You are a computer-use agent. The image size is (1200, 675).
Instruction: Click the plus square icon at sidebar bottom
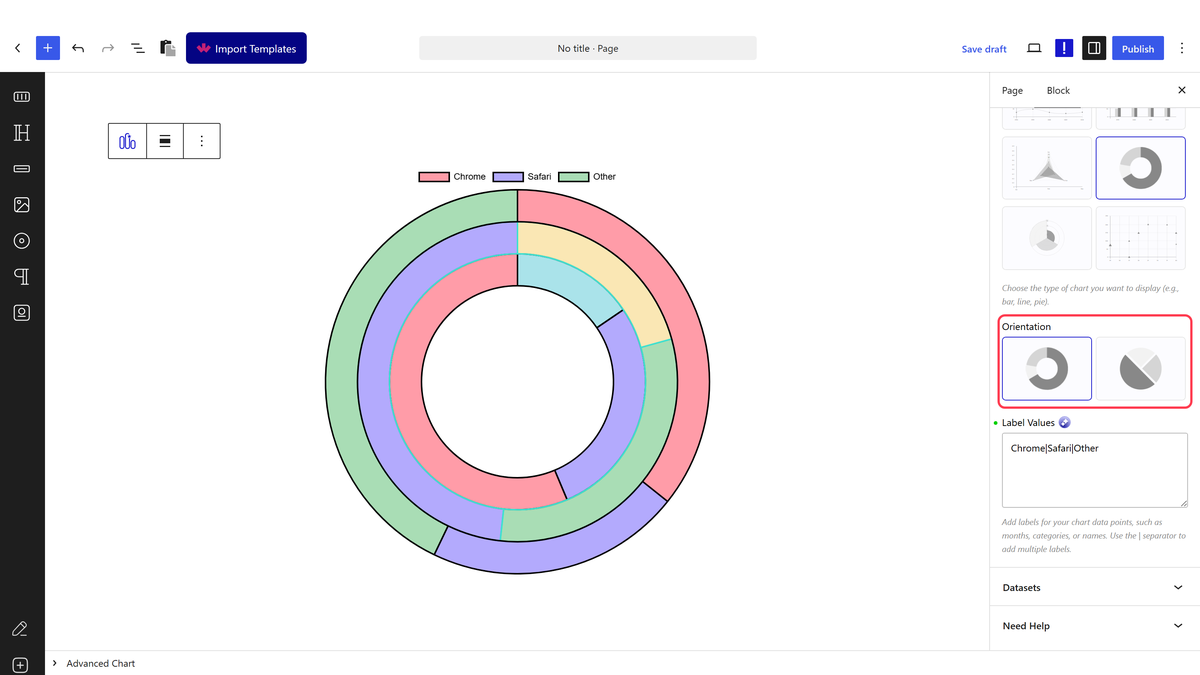pyautogui.click(x=20, y=665)
